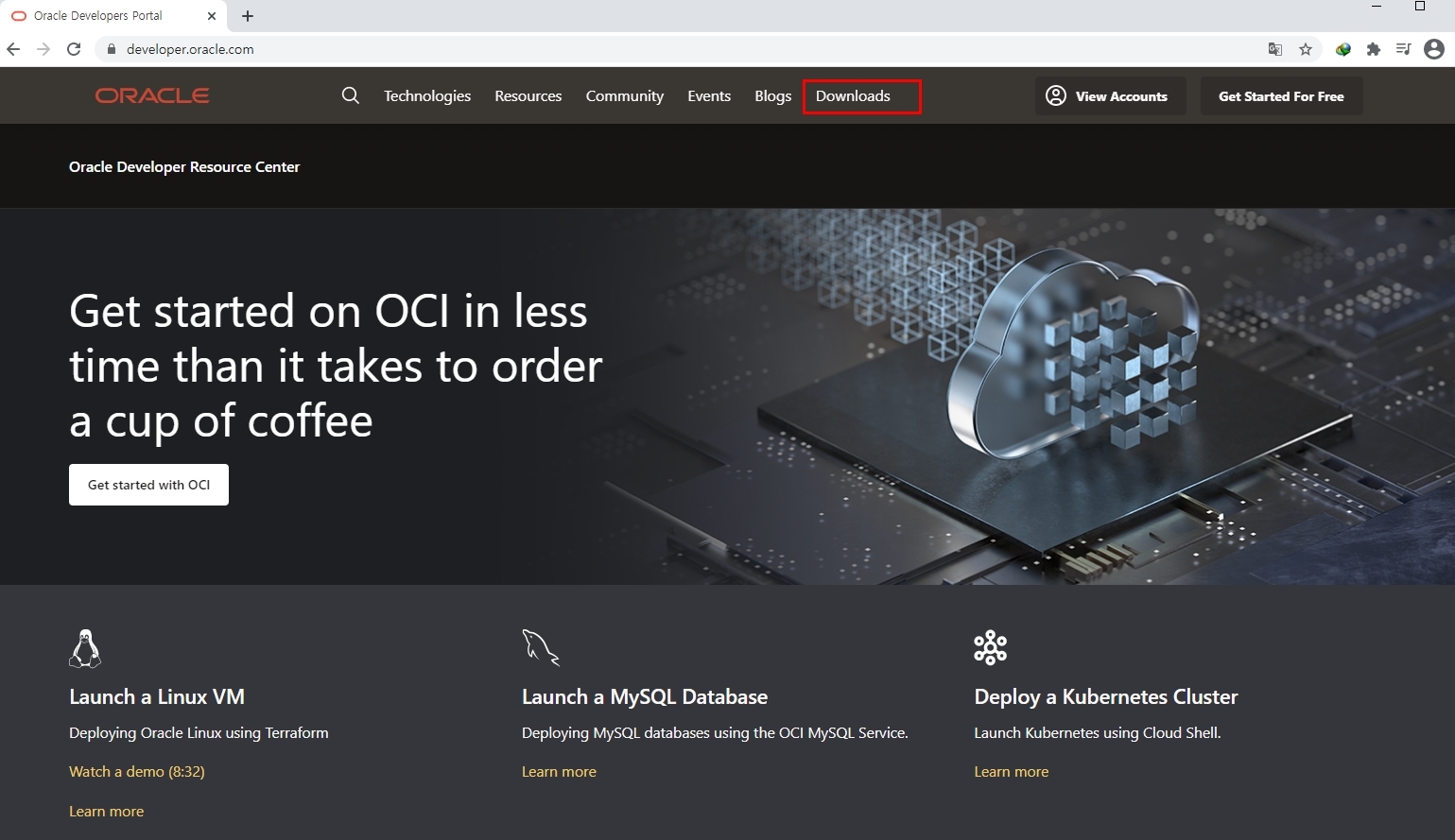Click the browser forward arrow
1455x840 pixels.
pyautogui.click(x=43, y=49)
